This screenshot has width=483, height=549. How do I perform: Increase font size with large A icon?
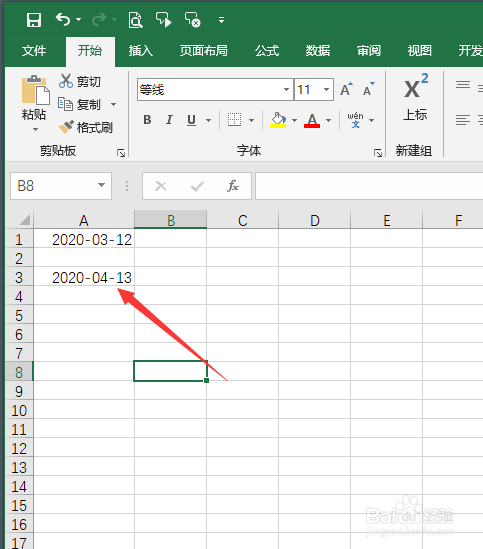click(346, 89)
